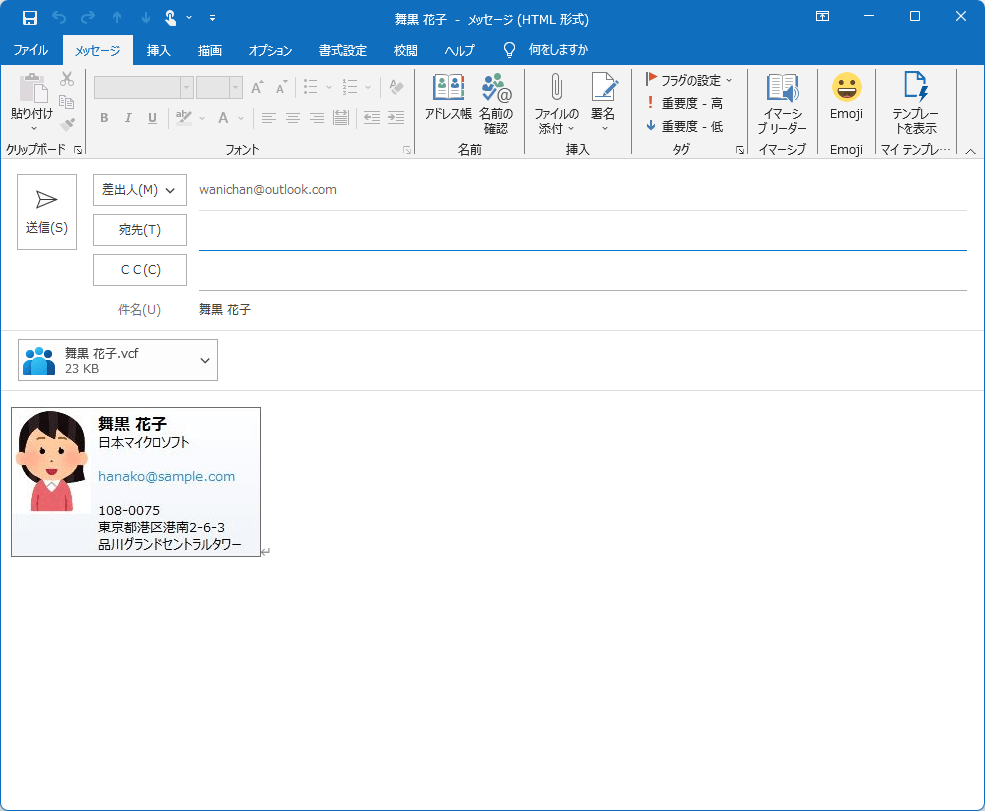This screenshot has height=811, width=985.
Task: Click the Save icon in title bar
Action: coord(29,18)
